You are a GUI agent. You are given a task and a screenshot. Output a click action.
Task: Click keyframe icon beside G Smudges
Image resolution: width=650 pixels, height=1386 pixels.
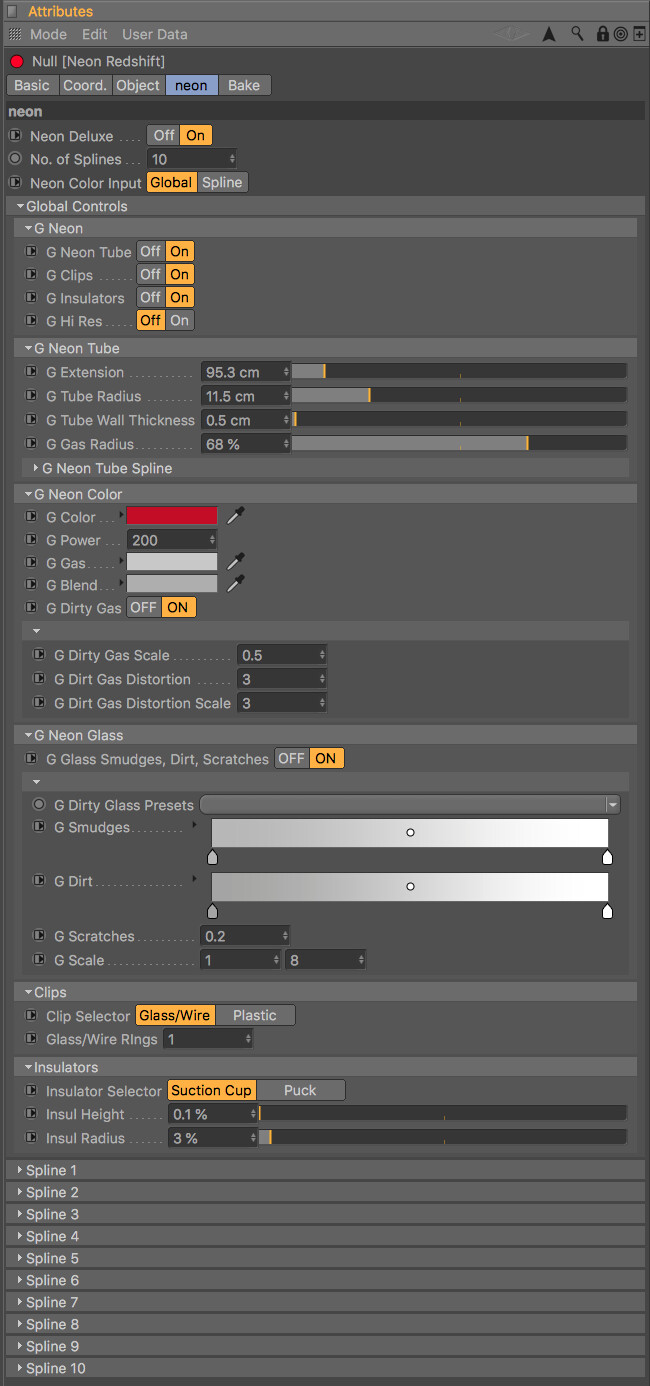39,826
